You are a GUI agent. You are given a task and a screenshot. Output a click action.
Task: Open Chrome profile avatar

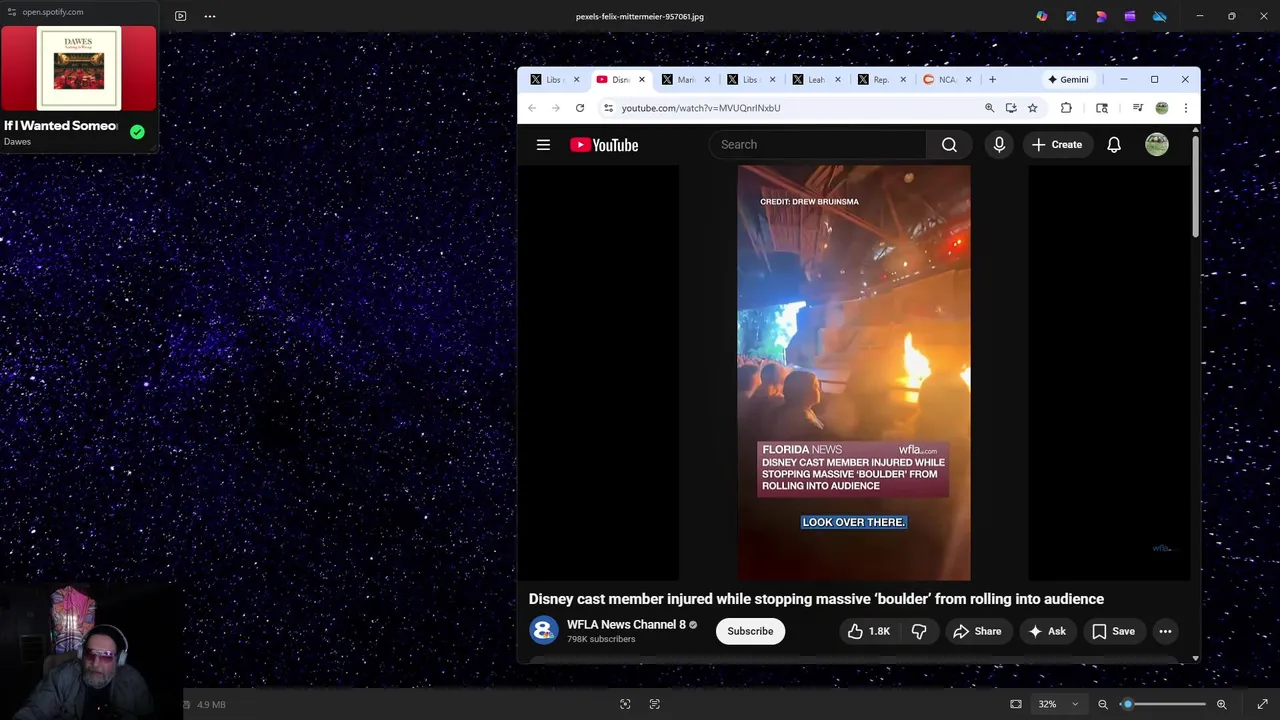(1162, 108)
